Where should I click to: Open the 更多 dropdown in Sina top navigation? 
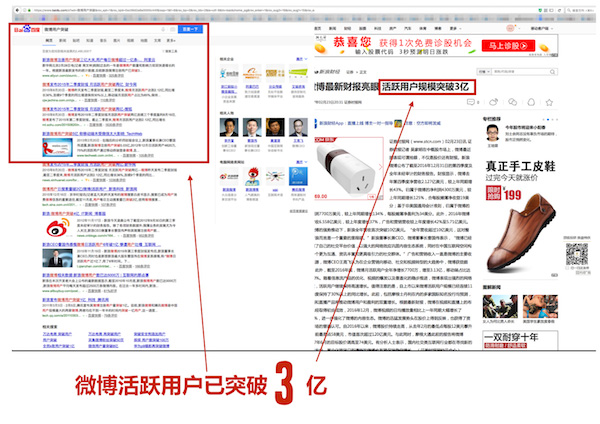tap(455, 28)
